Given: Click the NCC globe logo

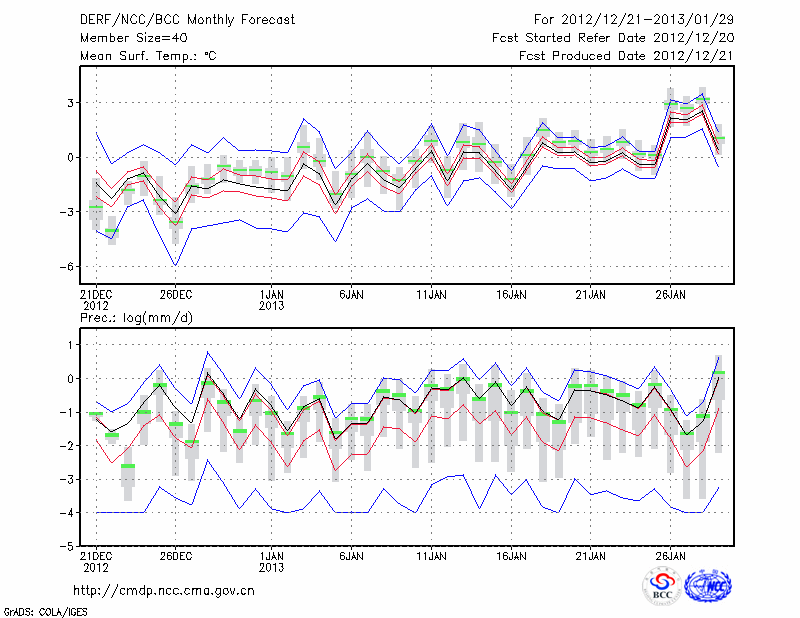Looking at the screenshot, I should tap(707, 586).
